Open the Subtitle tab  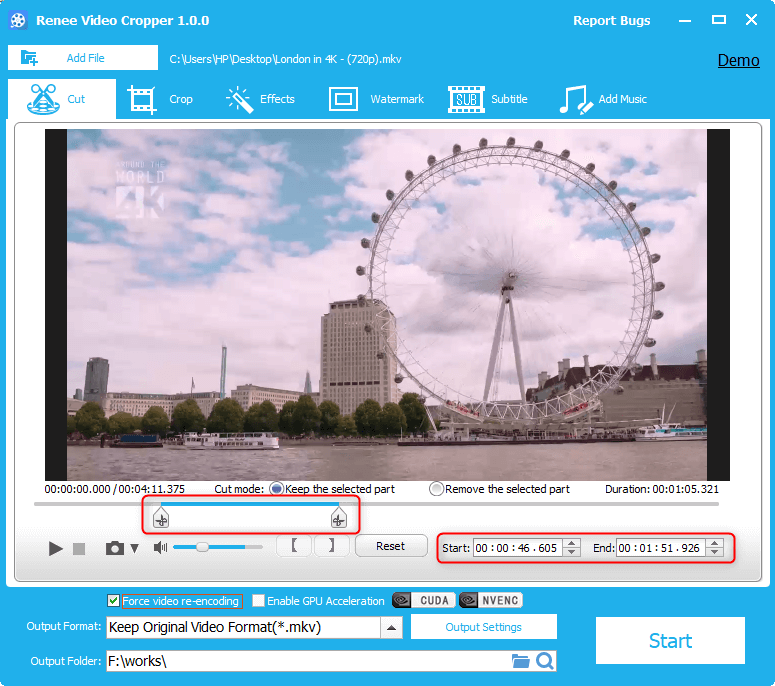coord(489,99)
